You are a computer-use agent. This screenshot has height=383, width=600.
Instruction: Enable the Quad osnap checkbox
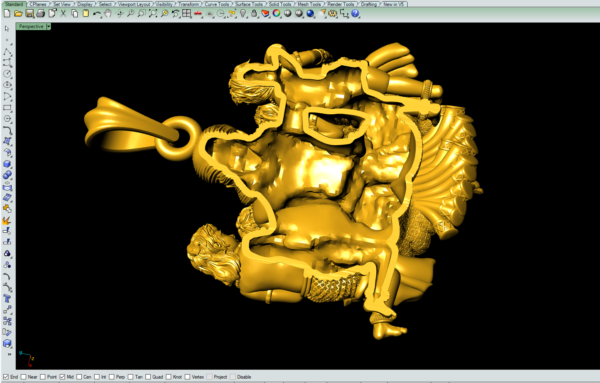[x=148, y=377]
